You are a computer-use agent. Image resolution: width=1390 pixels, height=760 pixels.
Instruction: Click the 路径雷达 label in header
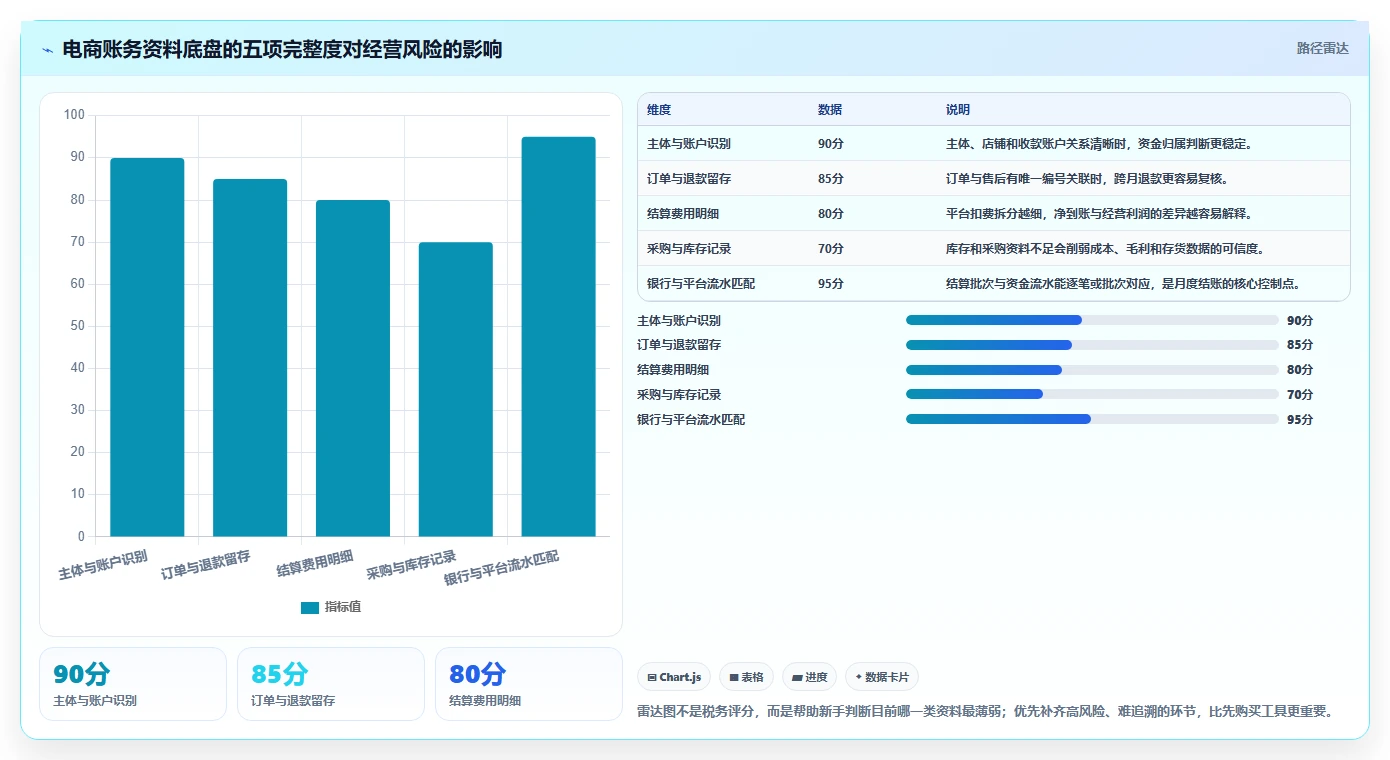coord(1323,48)
